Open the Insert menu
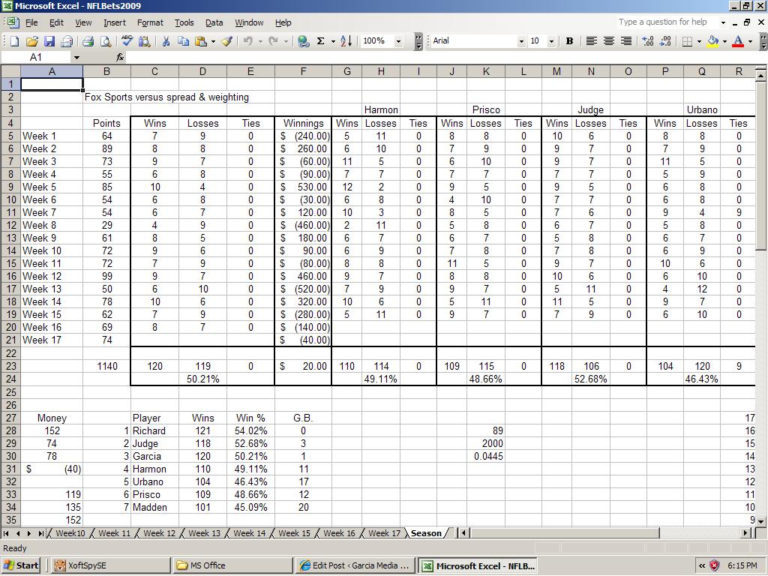 pyautogui.click(x=115, y=23)
